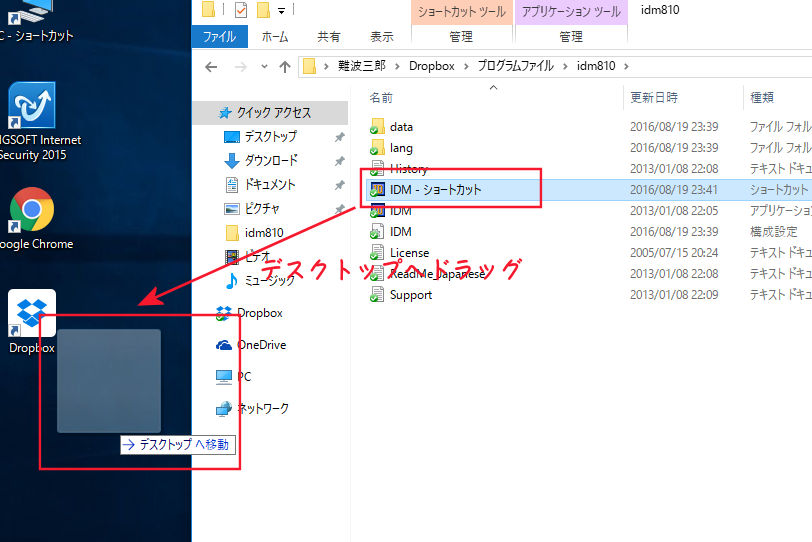The image size is (812, 542).
Task: Expand chevron before 難波三郎 in address bar
Action: [x=326, y=66]
